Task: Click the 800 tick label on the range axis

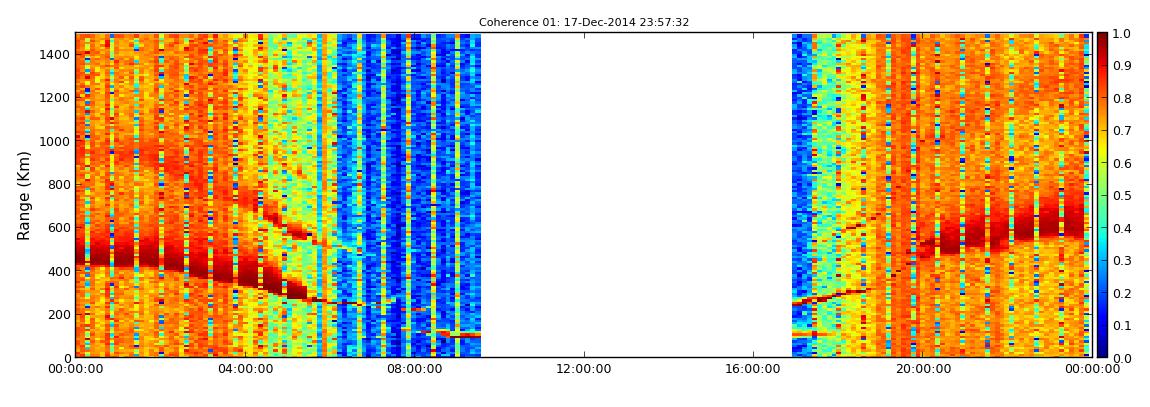Action: [x=59, y=184]
